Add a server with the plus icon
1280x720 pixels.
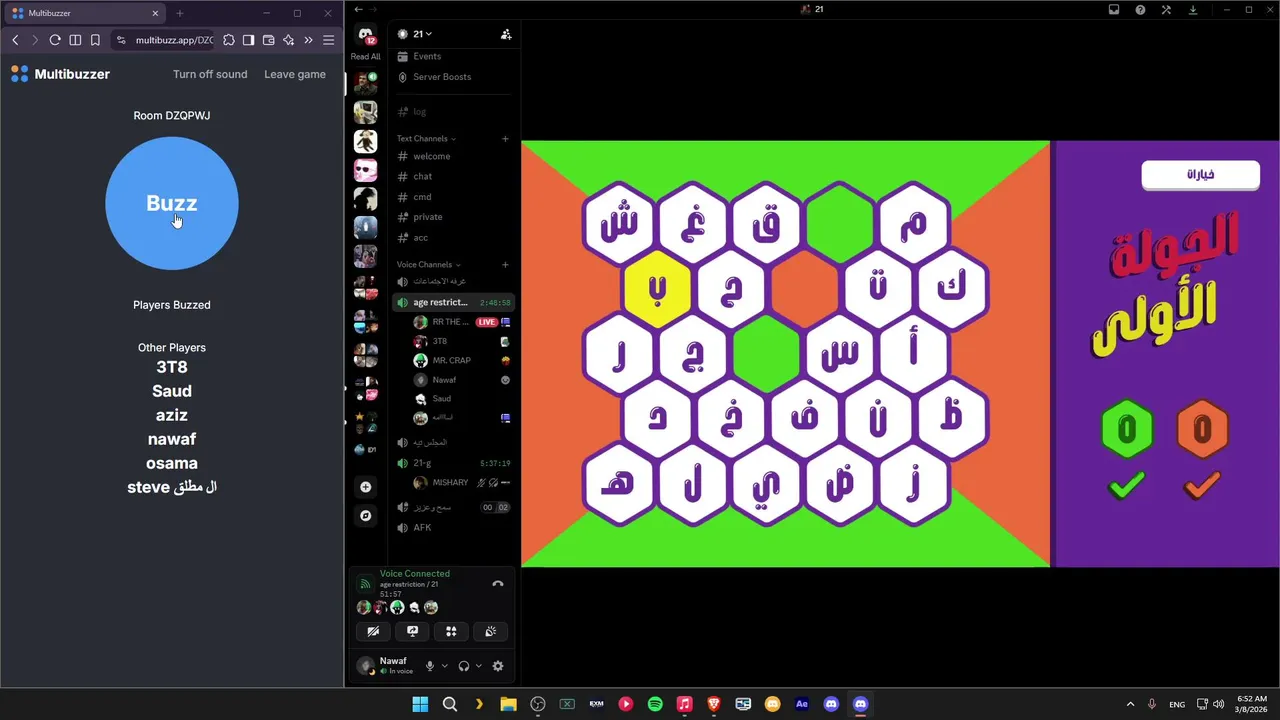[366, 487]
